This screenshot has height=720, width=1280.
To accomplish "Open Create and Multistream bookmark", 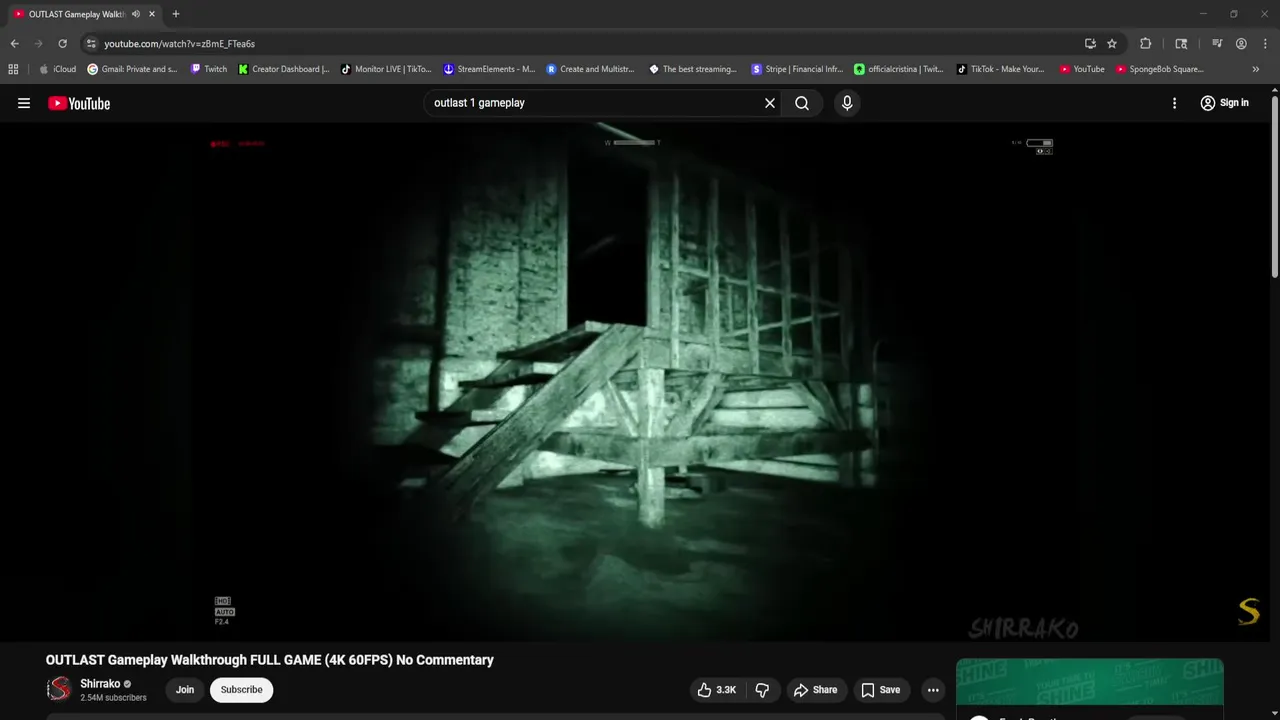I will click(x=590, y=69).
